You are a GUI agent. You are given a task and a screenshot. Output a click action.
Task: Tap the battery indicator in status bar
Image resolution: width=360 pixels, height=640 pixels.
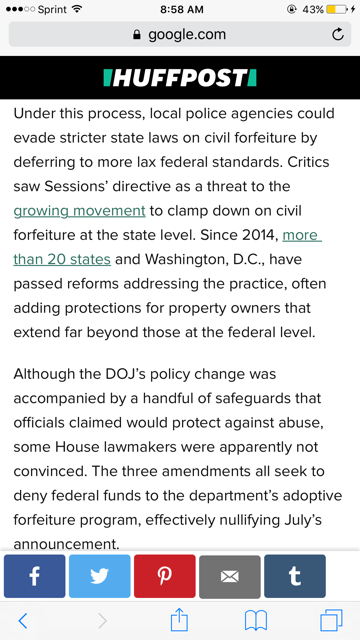pos(337,9)
